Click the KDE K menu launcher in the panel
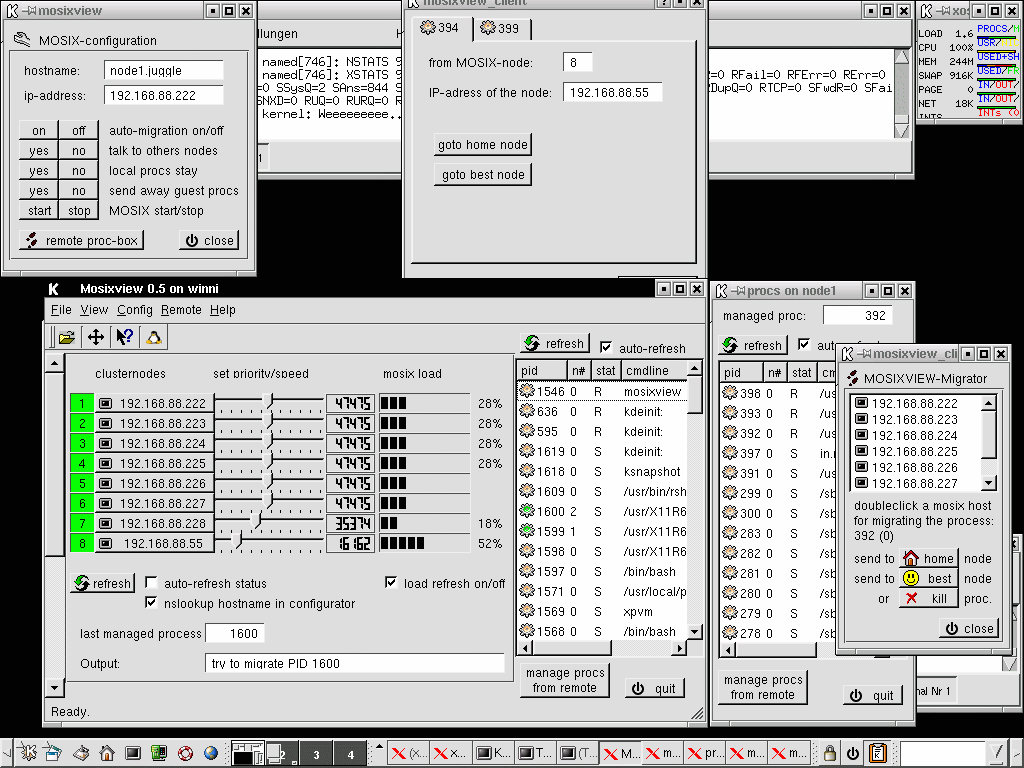Screen dimensions: 1024x768 click(27, 753)
